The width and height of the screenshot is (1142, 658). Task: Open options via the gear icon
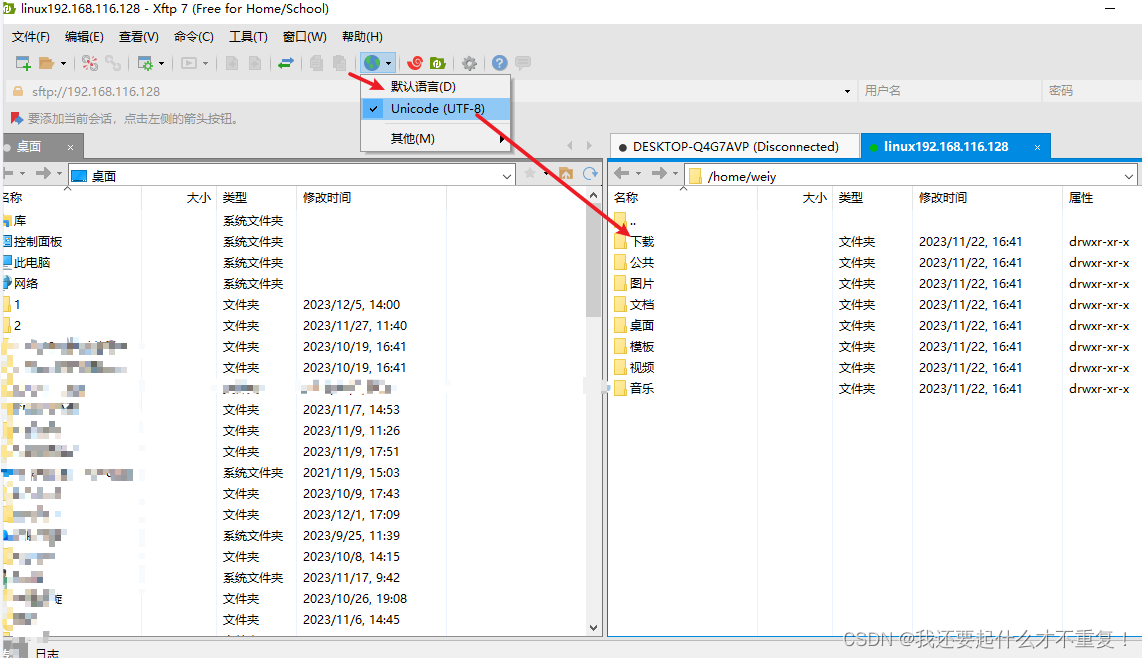point(470,62)
